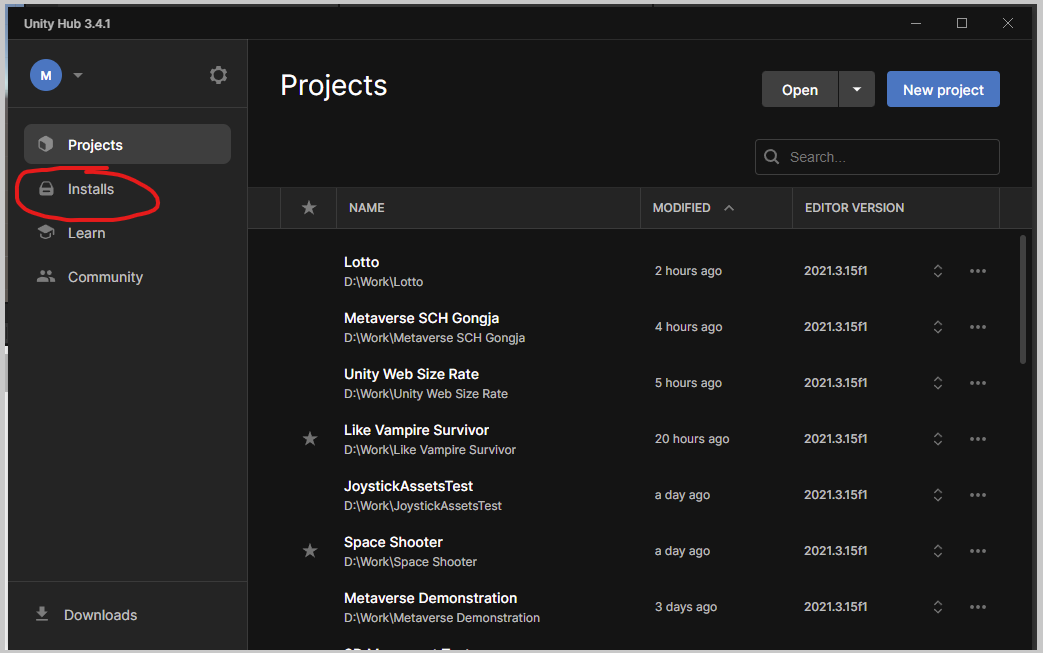Viewport: 1043px width, 653px height.
Task: Open more options for JoystickAssetsTest
Action: (x=978, y=495)
